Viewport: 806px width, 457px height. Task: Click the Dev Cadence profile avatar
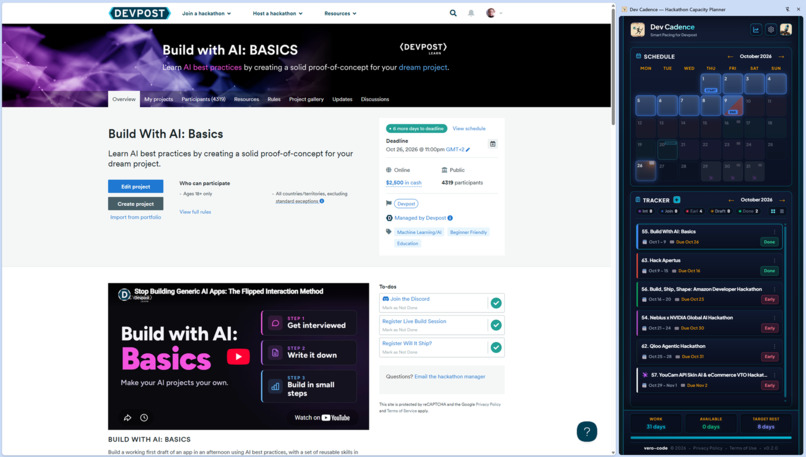[x=785, y=30]
